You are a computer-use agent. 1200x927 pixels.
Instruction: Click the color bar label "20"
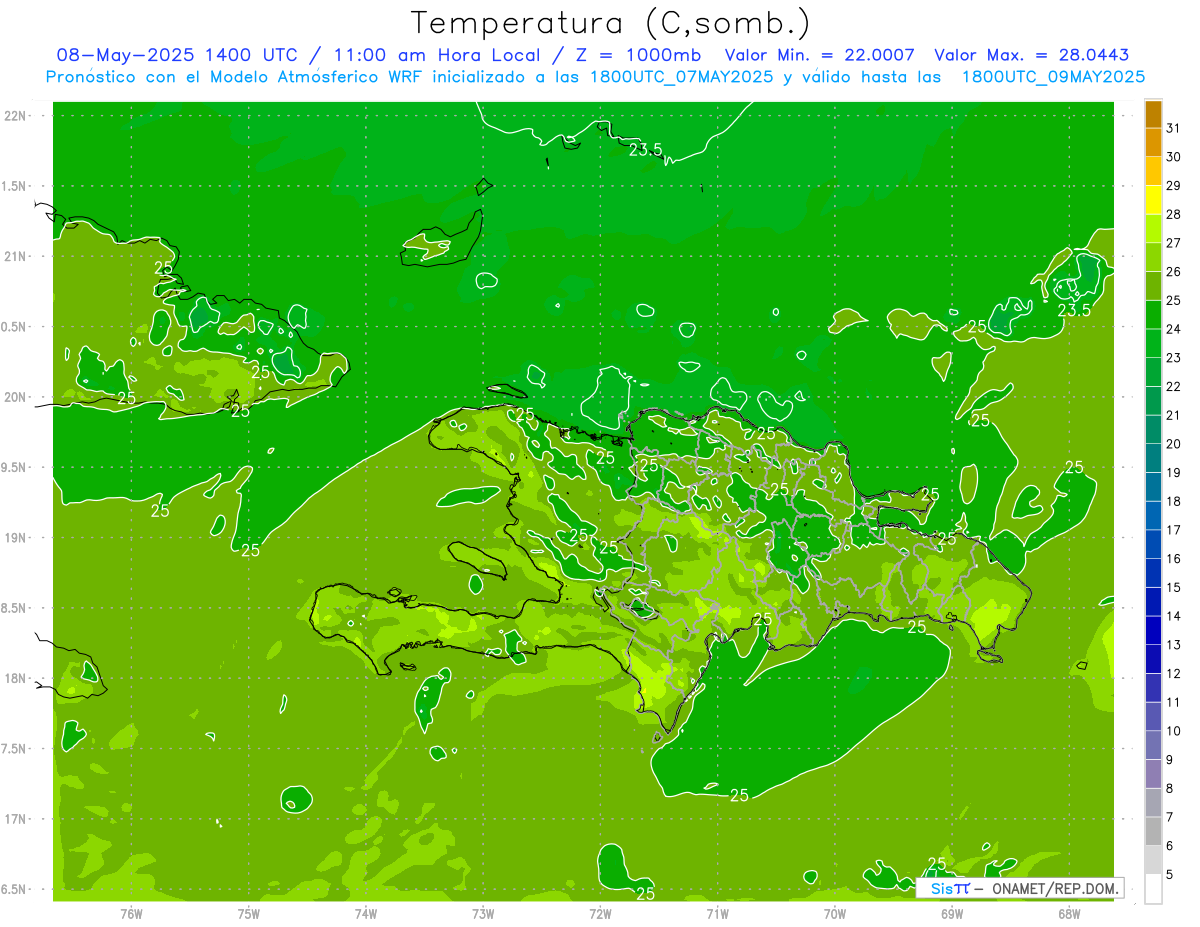click(1173, 444)
